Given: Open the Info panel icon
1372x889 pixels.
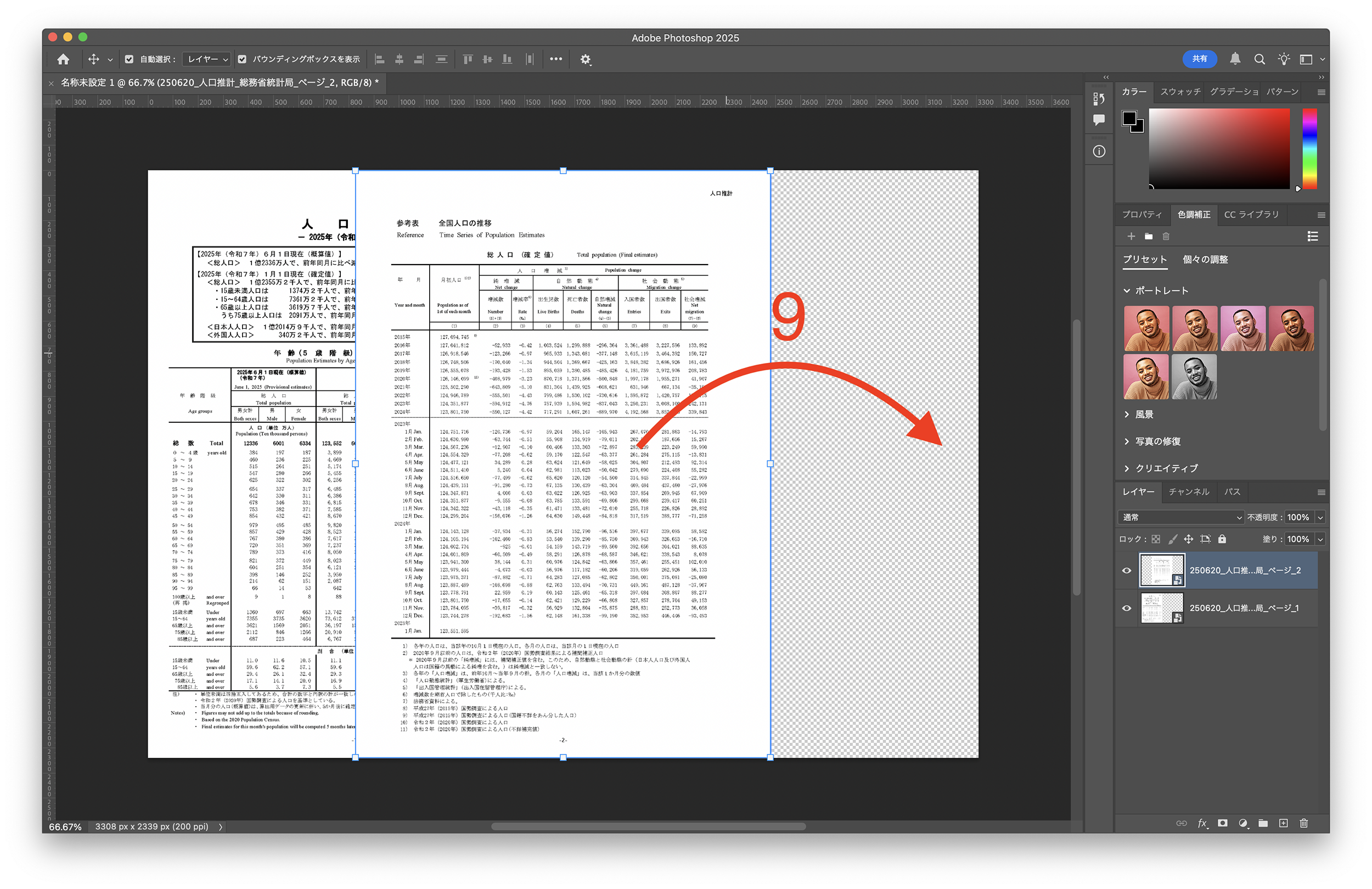Looking at the screenshot, I should point(1099,152).
